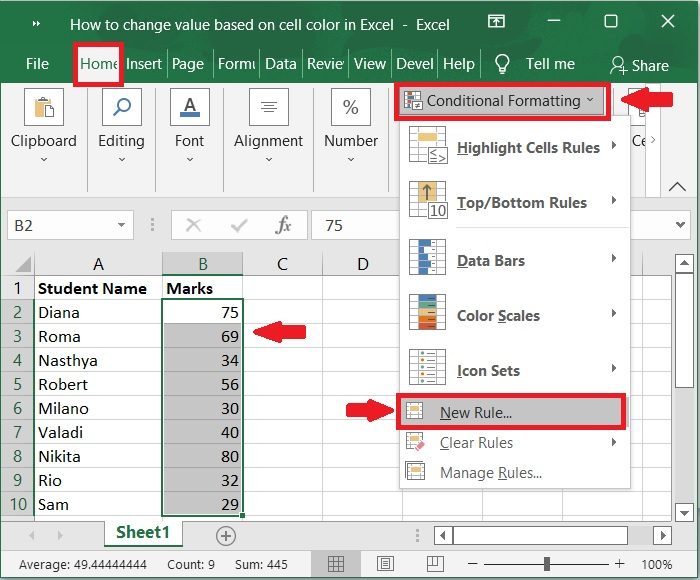Expand the quick access toolbar chevrons
The height and width of the screenshot is (580, 700).
[37, 24]
